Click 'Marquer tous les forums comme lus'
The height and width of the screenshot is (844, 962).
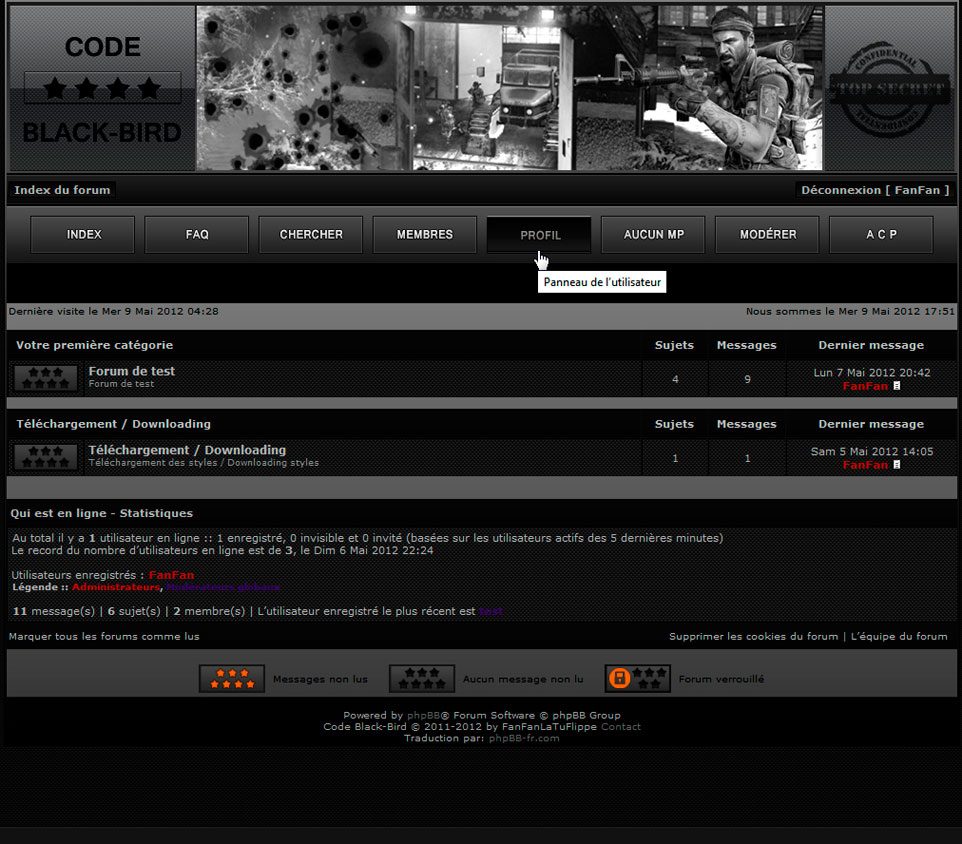click(x=104, y=636)
